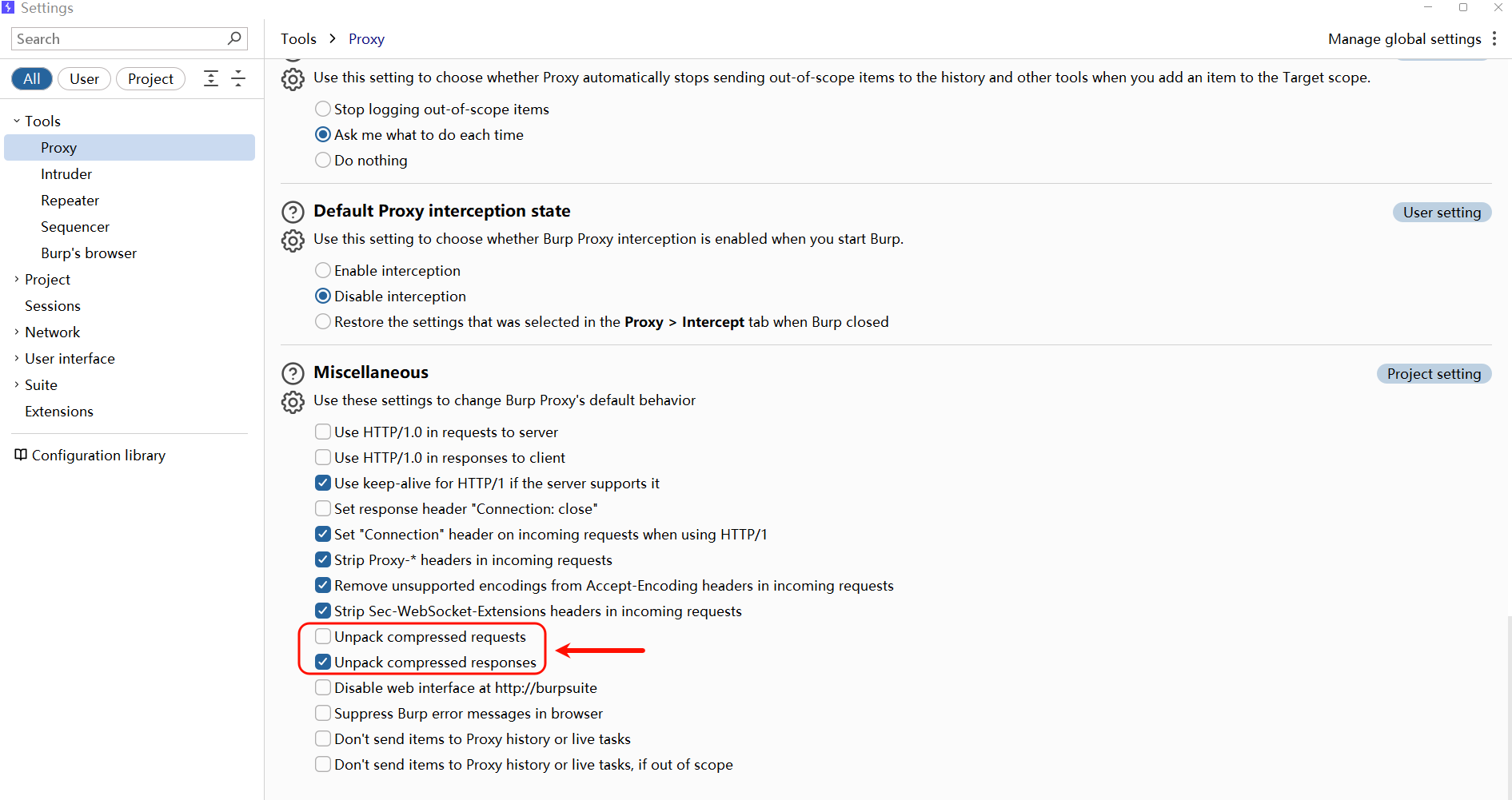
Task: Open help for Default Proxy interception state
Action: (293, 212)
